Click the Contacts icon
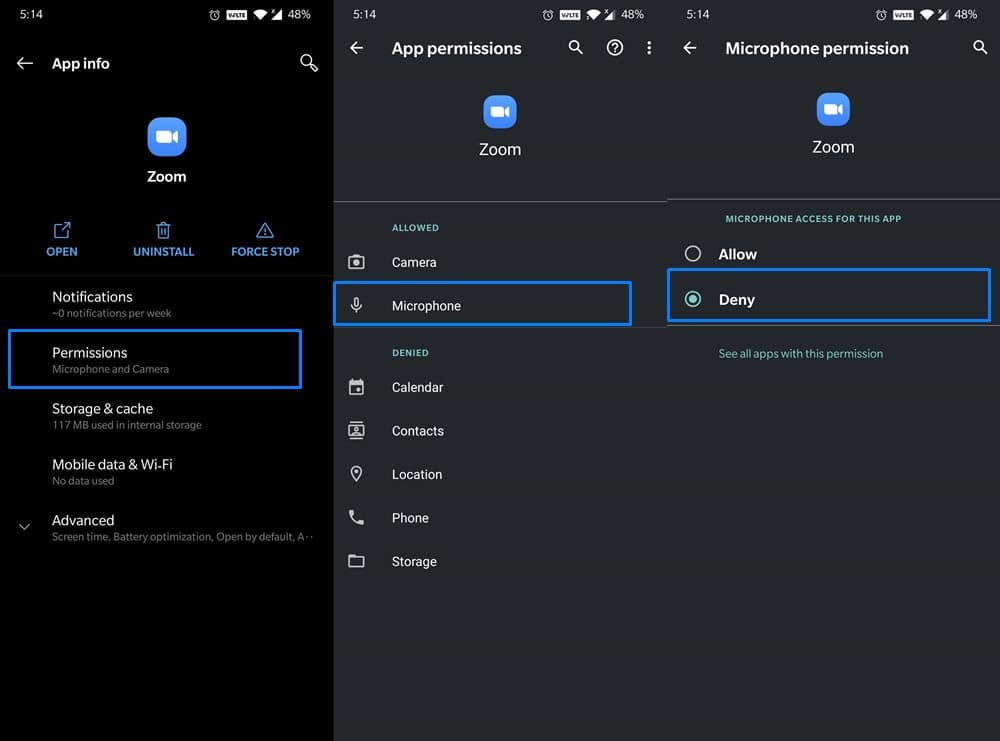 (x=357, y=430)
